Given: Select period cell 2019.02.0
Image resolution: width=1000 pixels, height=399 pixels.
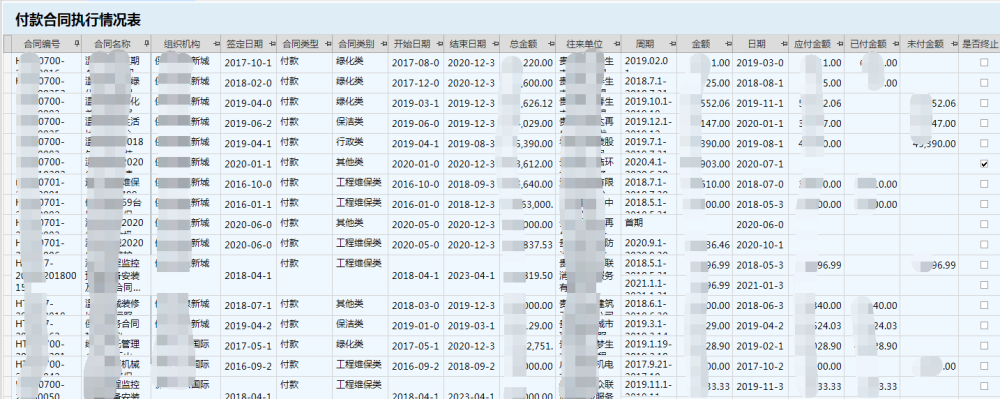Looking at the screenshot, I should click(649, 62).
